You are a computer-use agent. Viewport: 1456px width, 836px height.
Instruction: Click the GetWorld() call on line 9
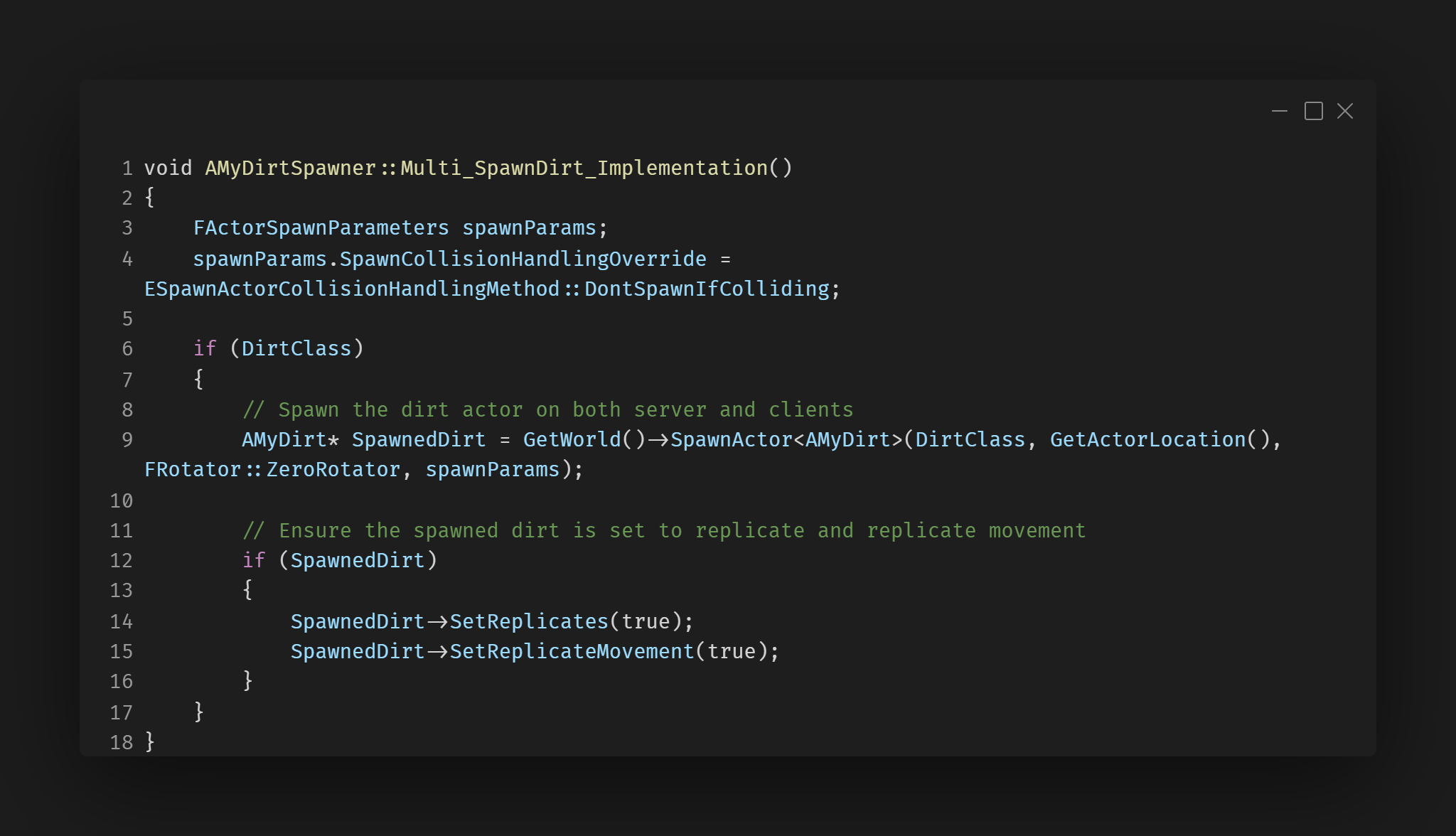click(584, 440)
